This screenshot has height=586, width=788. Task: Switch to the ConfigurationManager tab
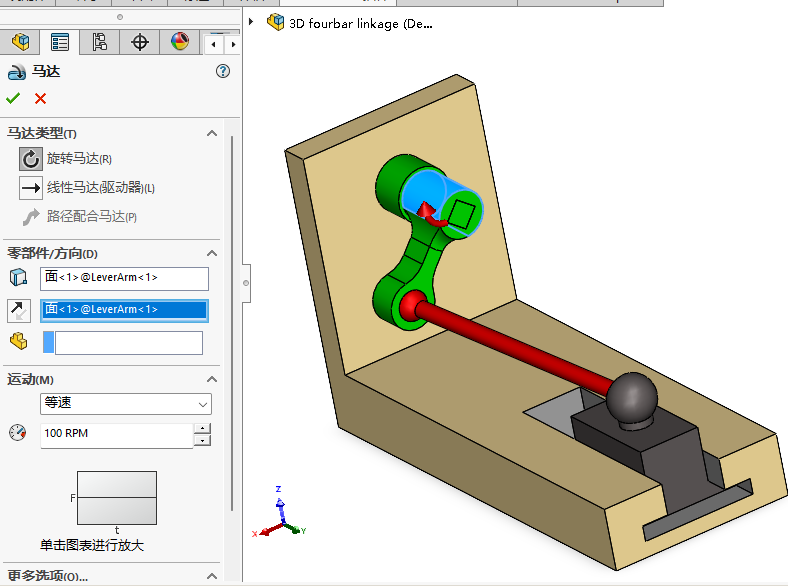pyautogui.click(x=99, y=42)
